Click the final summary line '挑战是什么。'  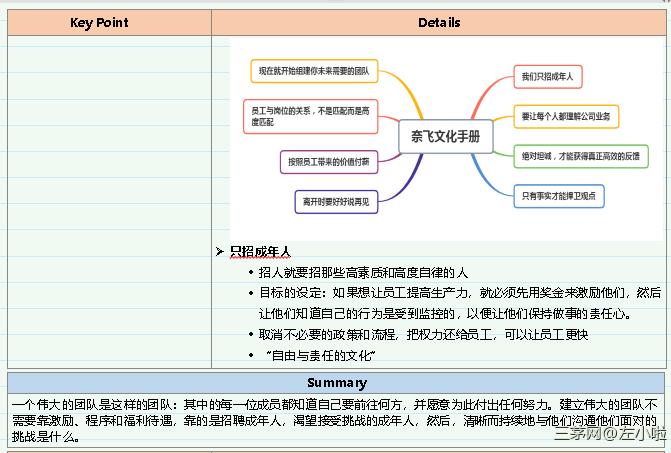(46, 437)
